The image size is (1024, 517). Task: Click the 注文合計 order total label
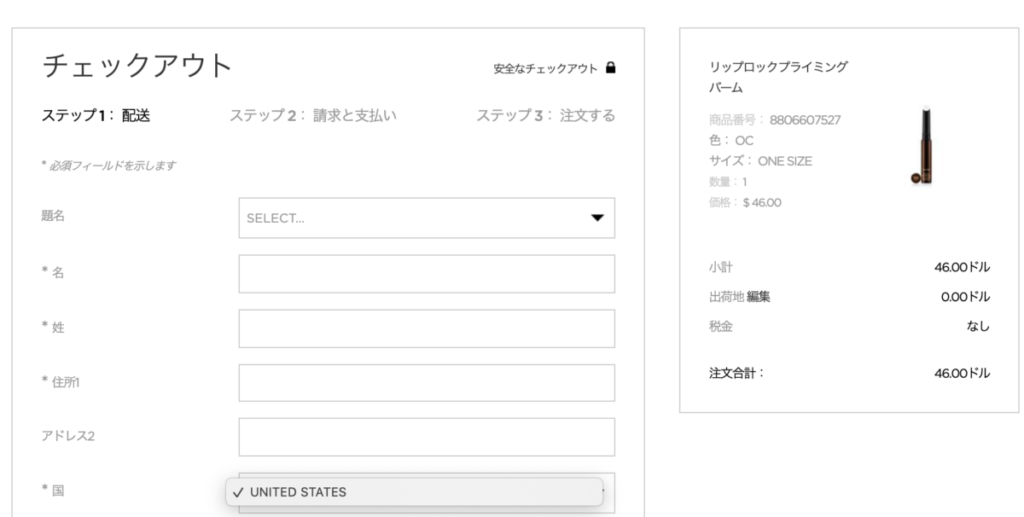(736, 373)
